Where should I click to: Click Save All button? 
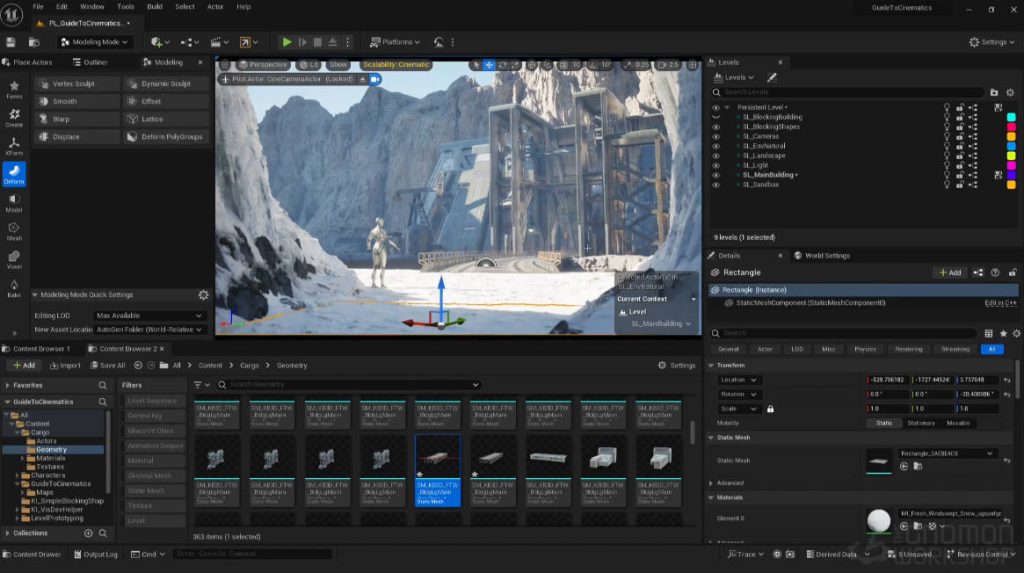[x=108, y=365]
